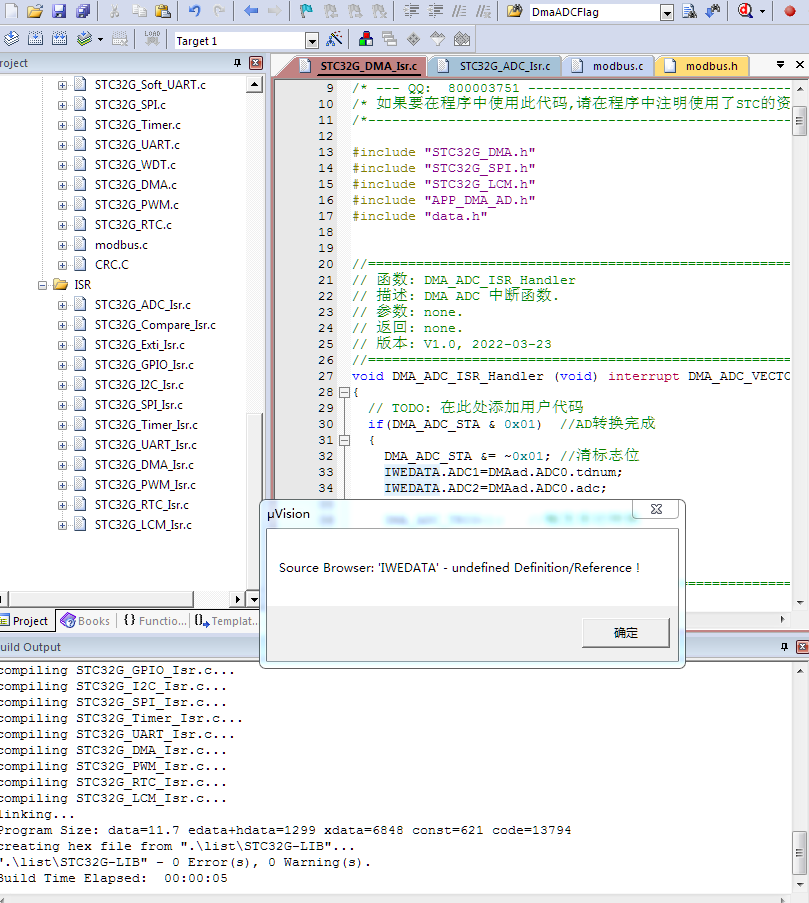Click the 确定 button in the µVision dialog
The image size is (809, 903).
(x=625, y=633)
